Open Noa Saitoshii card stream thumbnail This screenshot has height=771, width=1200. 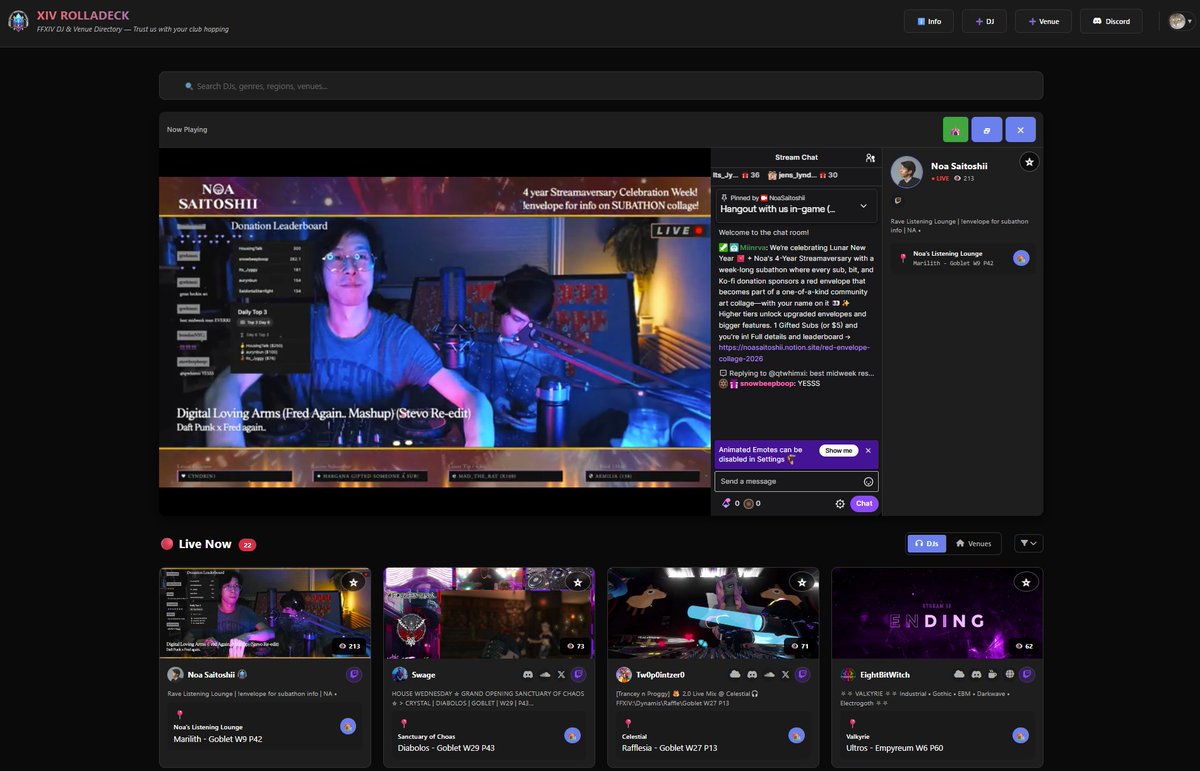(265, 613)
